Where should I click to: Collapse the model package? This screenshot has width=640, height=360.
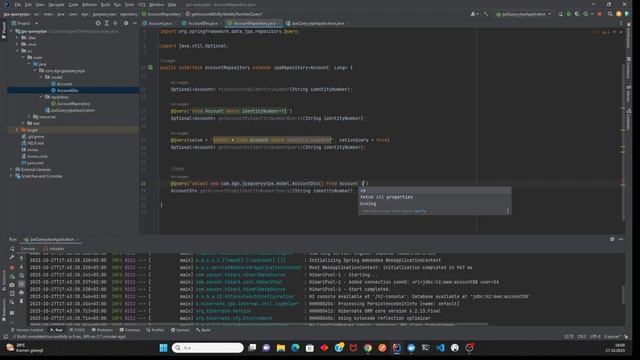pos(41,77)
